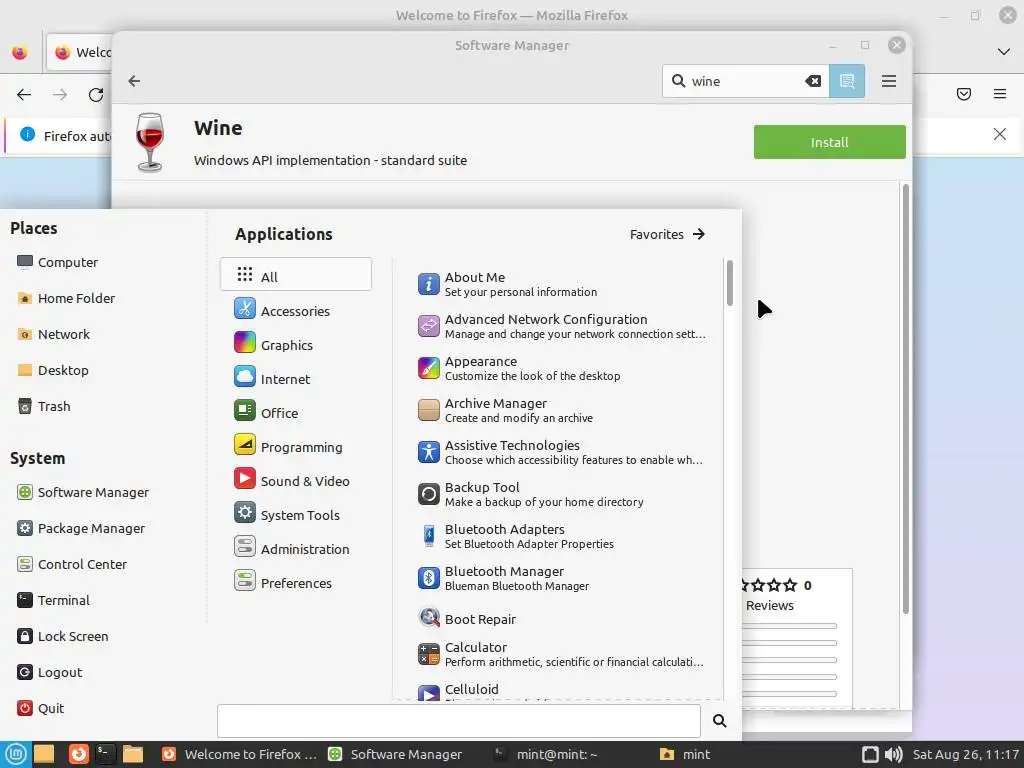
Task: Select the Sound & Video category
Action: 296,481
